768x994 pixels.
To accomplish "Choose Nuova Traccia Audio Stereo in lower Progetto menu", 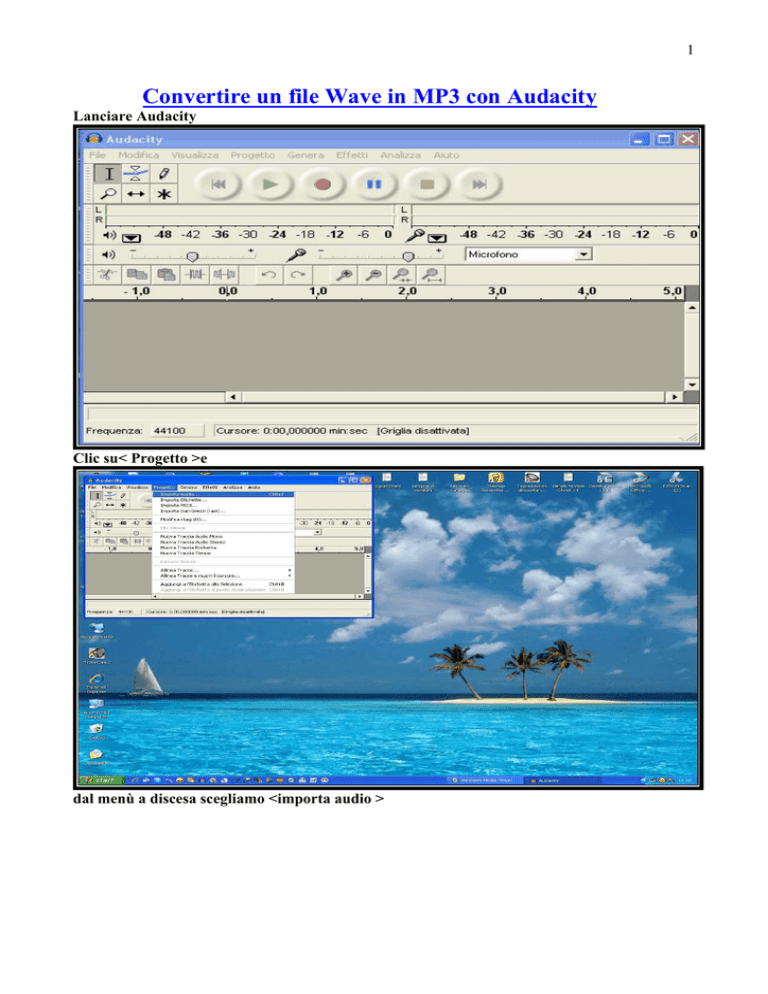I will (x=193, y=542).
